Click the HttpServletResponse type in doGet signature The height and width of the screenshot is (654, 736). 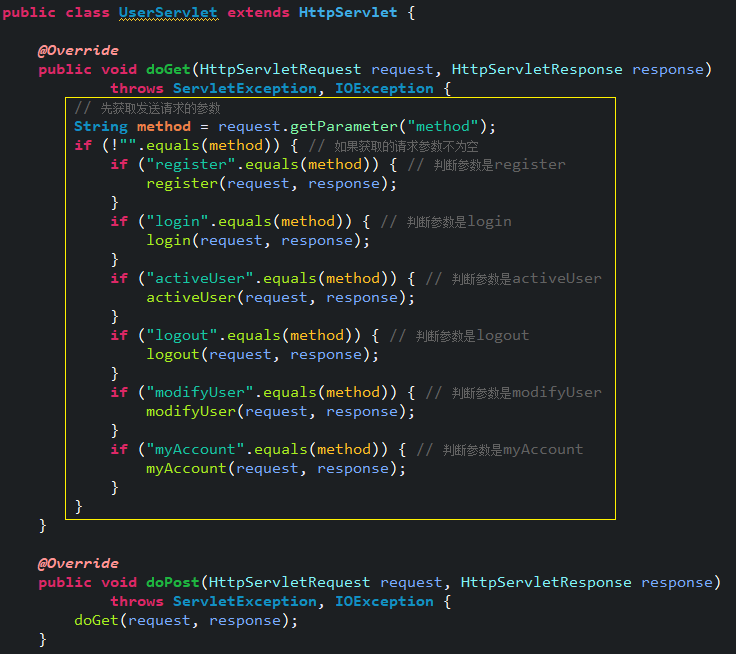[537, 69]
